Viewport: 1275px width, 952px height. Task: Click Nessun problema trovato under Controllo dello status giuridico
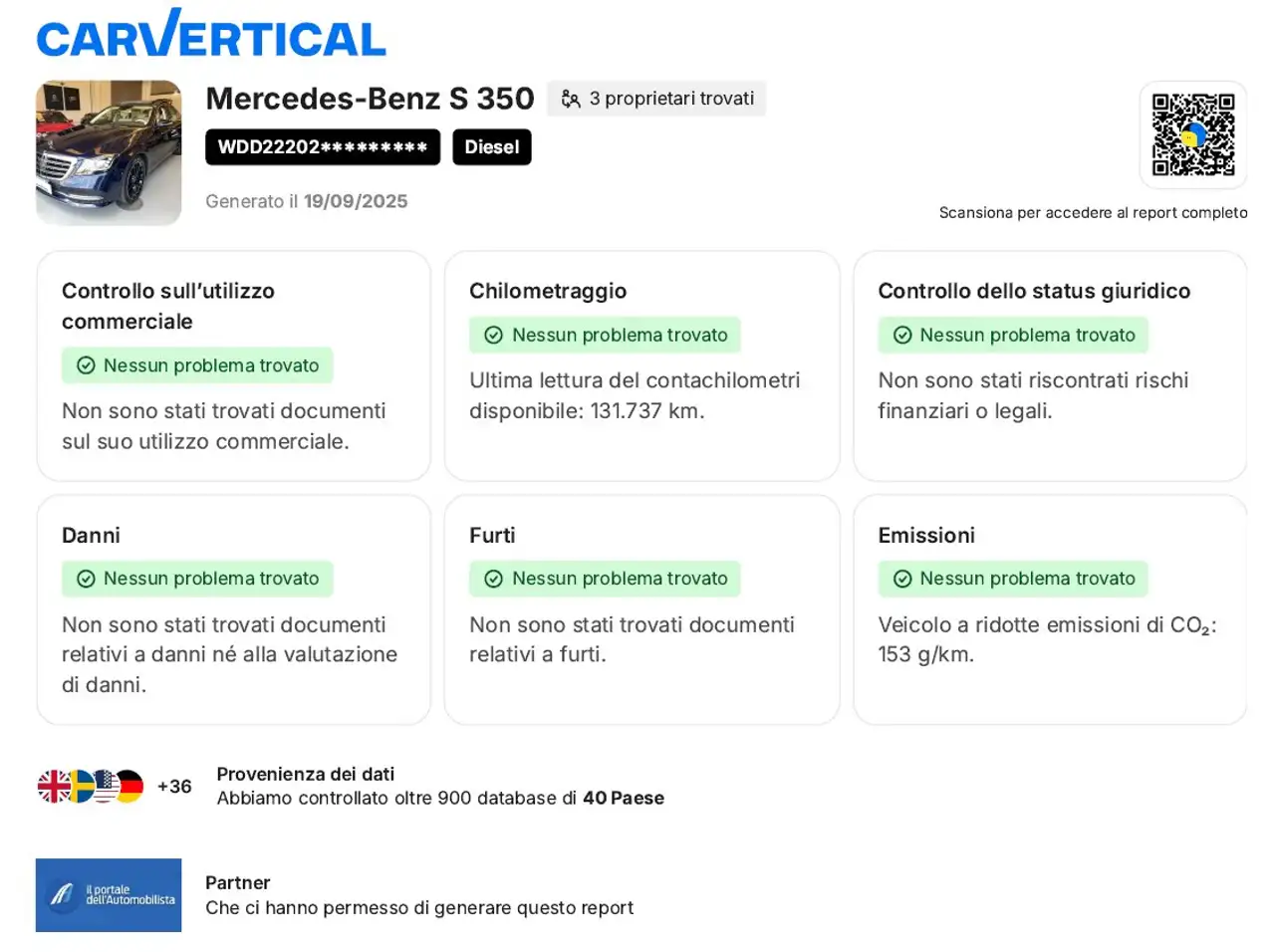1013,336
